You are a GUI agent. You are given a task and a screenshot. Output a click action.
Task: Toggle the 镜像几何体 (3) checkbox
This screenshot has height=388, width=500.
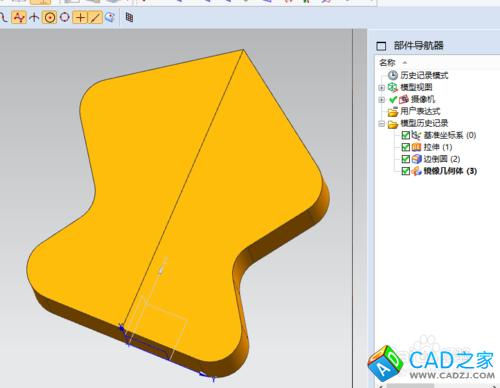405,171
